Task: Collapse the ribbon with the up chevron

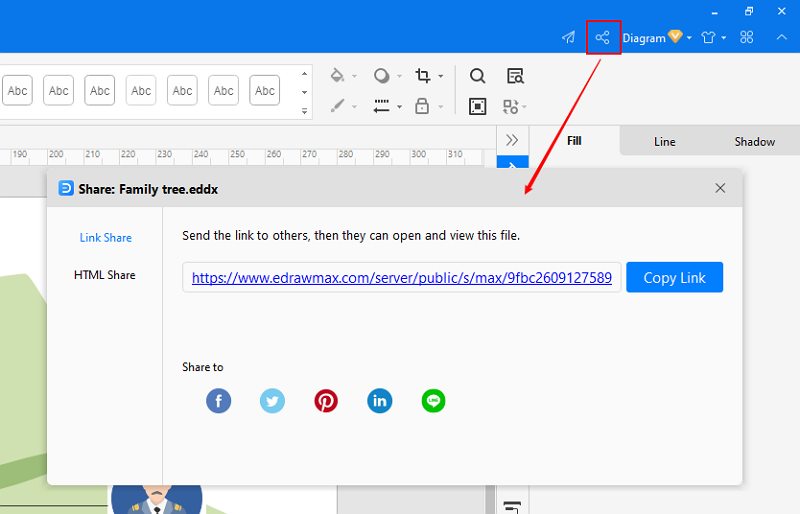Action: 782,37
